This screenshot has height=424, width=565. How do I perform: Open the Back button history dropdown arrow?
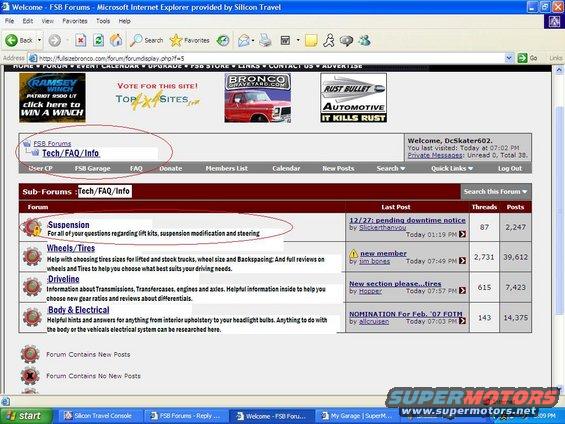(39, 40)
